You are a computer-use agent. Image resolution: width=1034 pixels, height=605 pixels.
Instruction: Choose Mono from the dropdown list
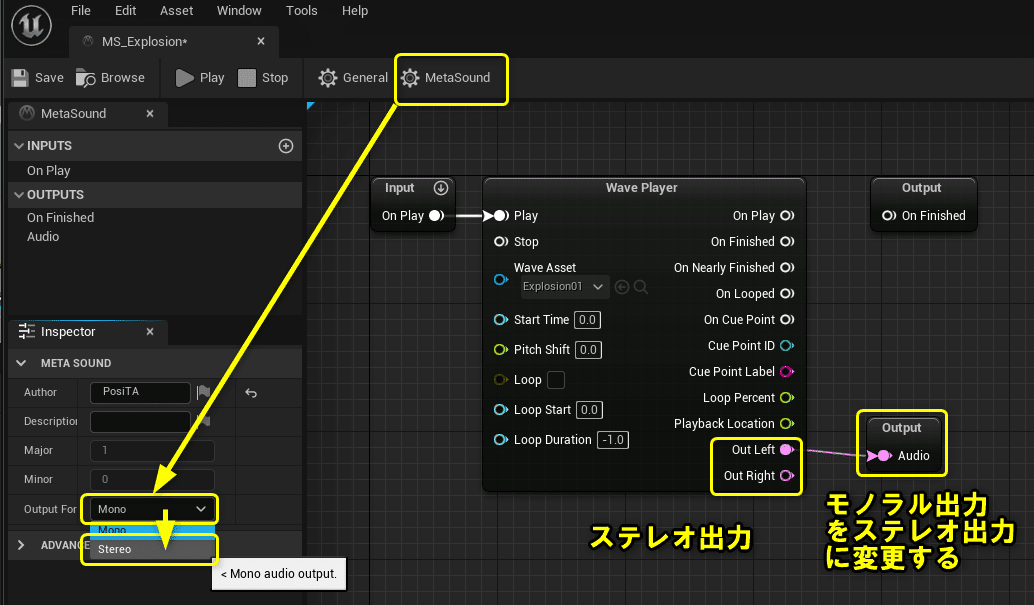tap(152, 530)
